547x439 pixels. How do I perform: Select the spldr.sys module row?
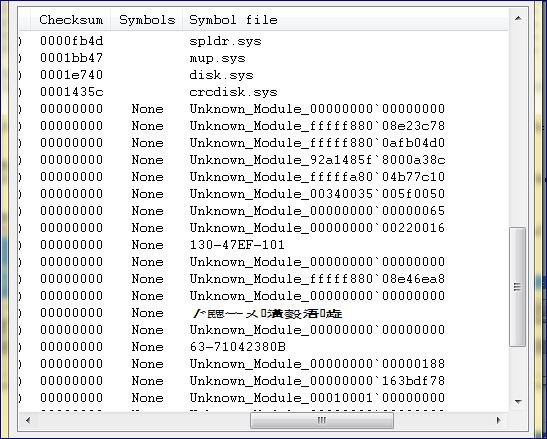click(263, 41)
